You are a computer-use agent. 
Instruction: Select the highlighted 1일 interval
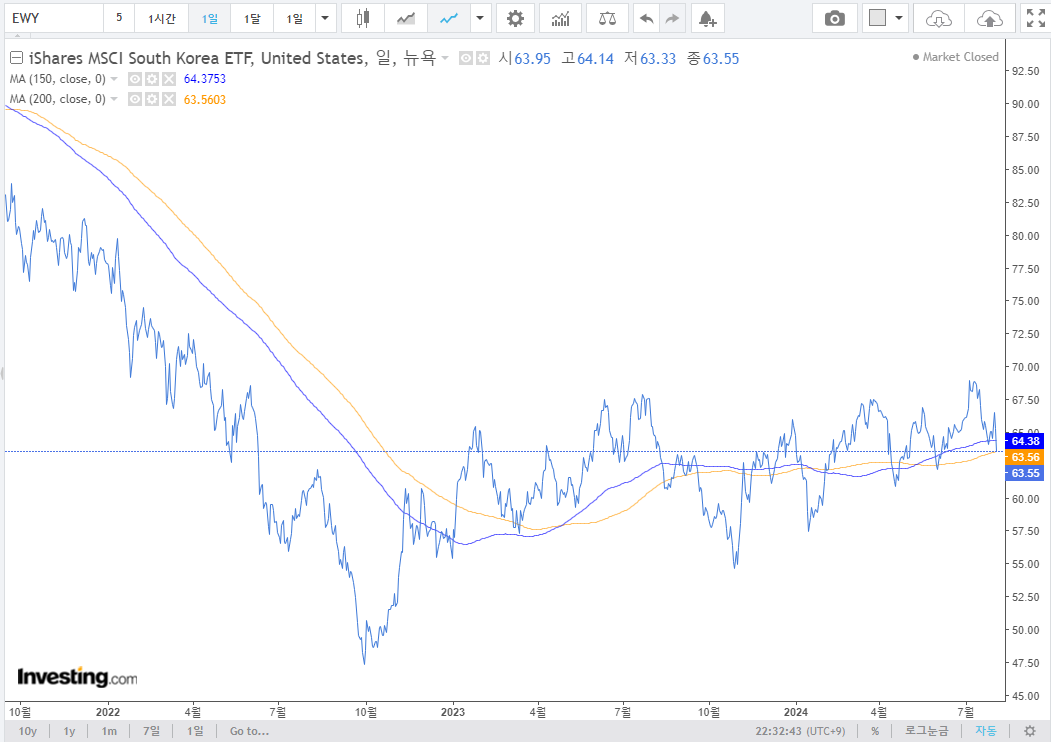[x=210, y=18]
